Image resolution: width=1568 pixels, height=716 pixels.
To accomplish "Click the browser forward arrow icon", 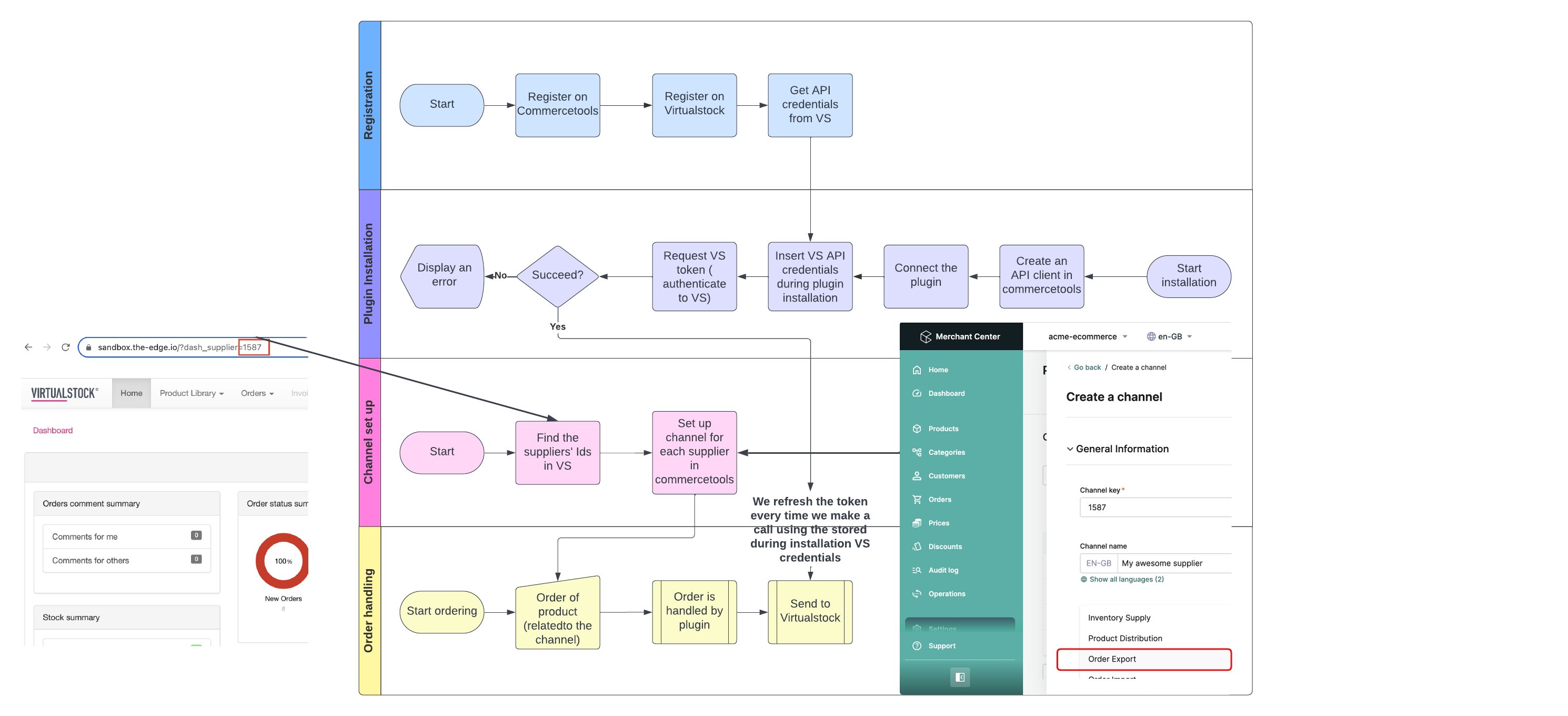I will 47,347.
